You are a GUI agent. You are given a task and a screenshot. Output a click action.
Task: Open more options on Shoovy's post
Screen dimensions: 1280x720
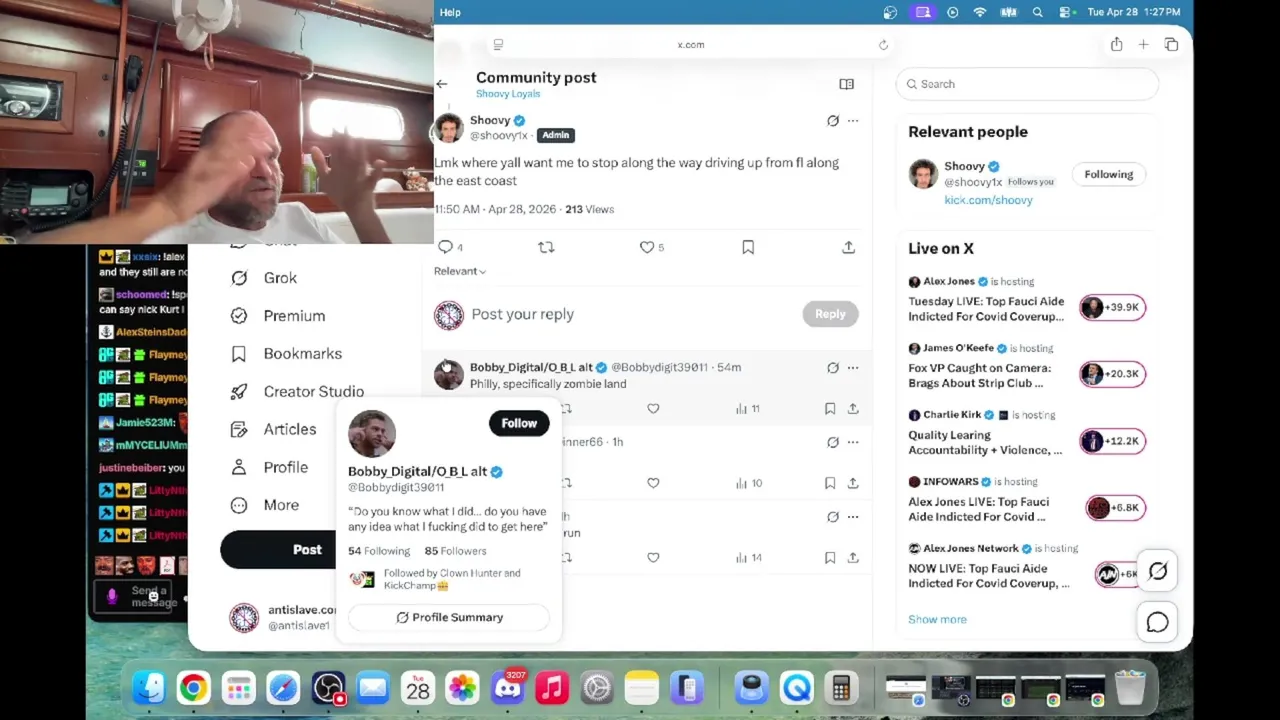pos(853,121)
